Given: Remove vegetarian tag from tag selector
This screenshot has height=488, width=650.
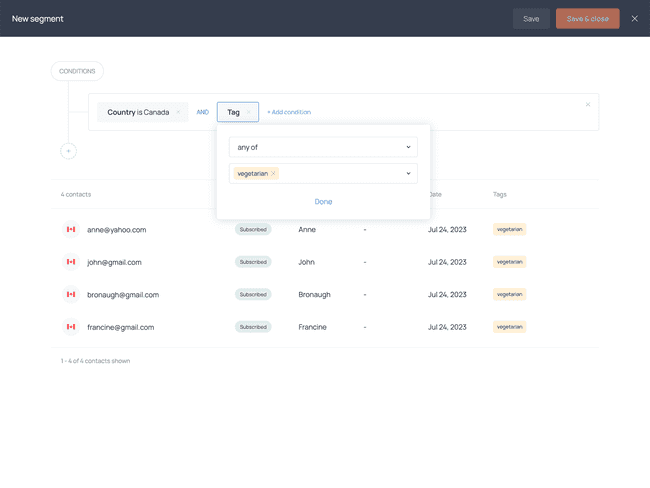Looking at the screenshot, I should [x=273, y=173].
